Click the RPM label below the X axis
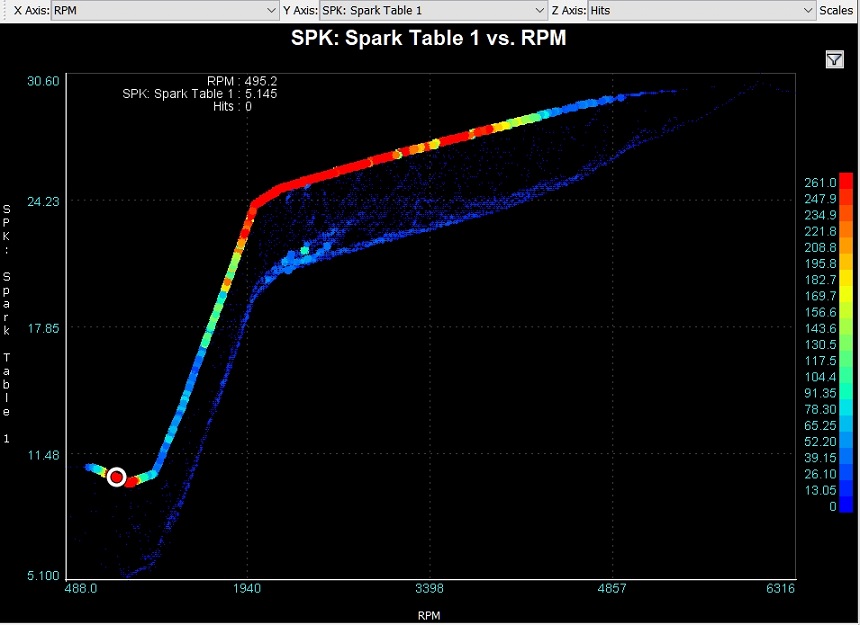The height and width of the screenshot is (625, 860). (x=428, y=615)
